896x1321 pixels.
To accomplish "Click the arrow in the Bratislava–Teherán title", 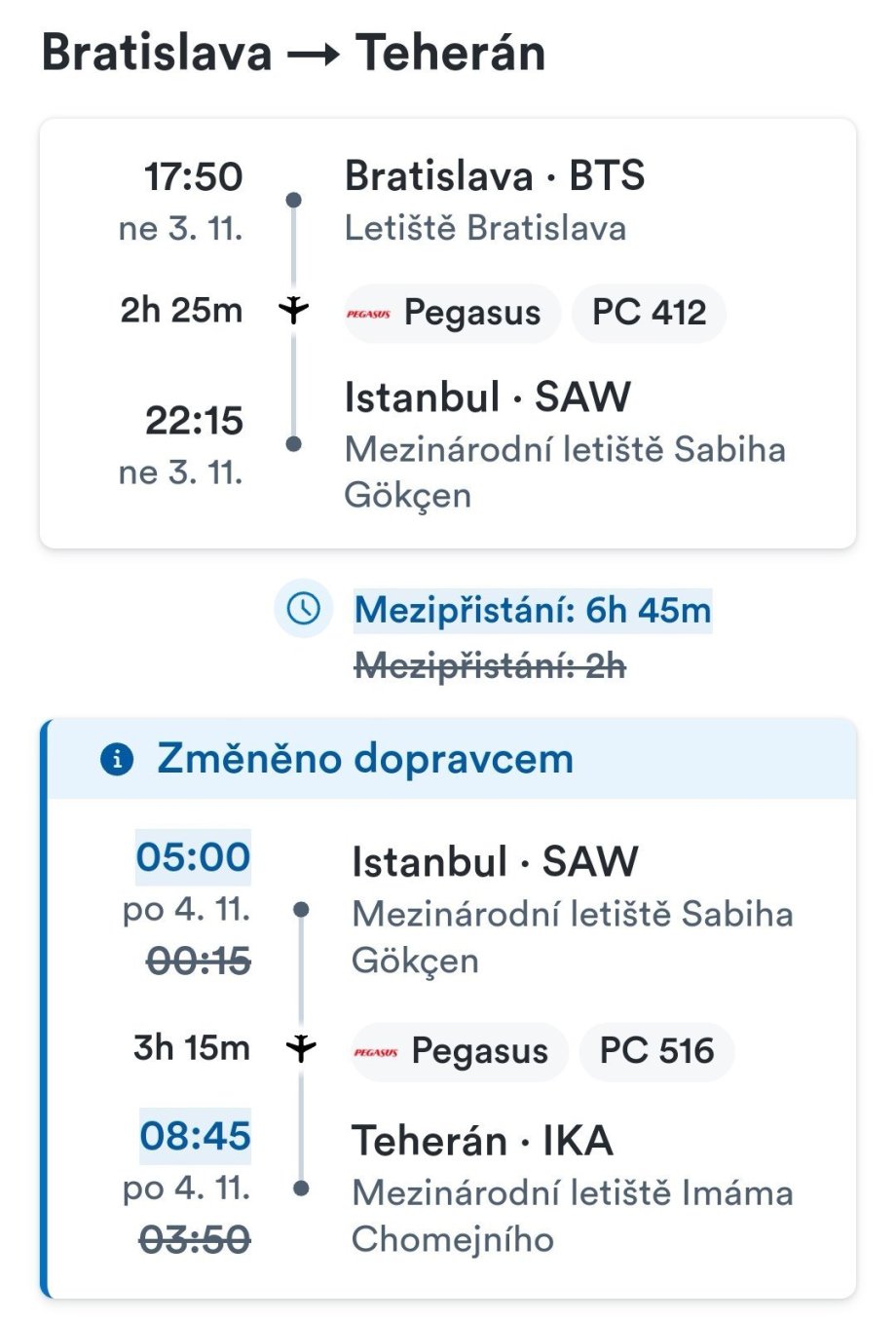I will point(314,55).
